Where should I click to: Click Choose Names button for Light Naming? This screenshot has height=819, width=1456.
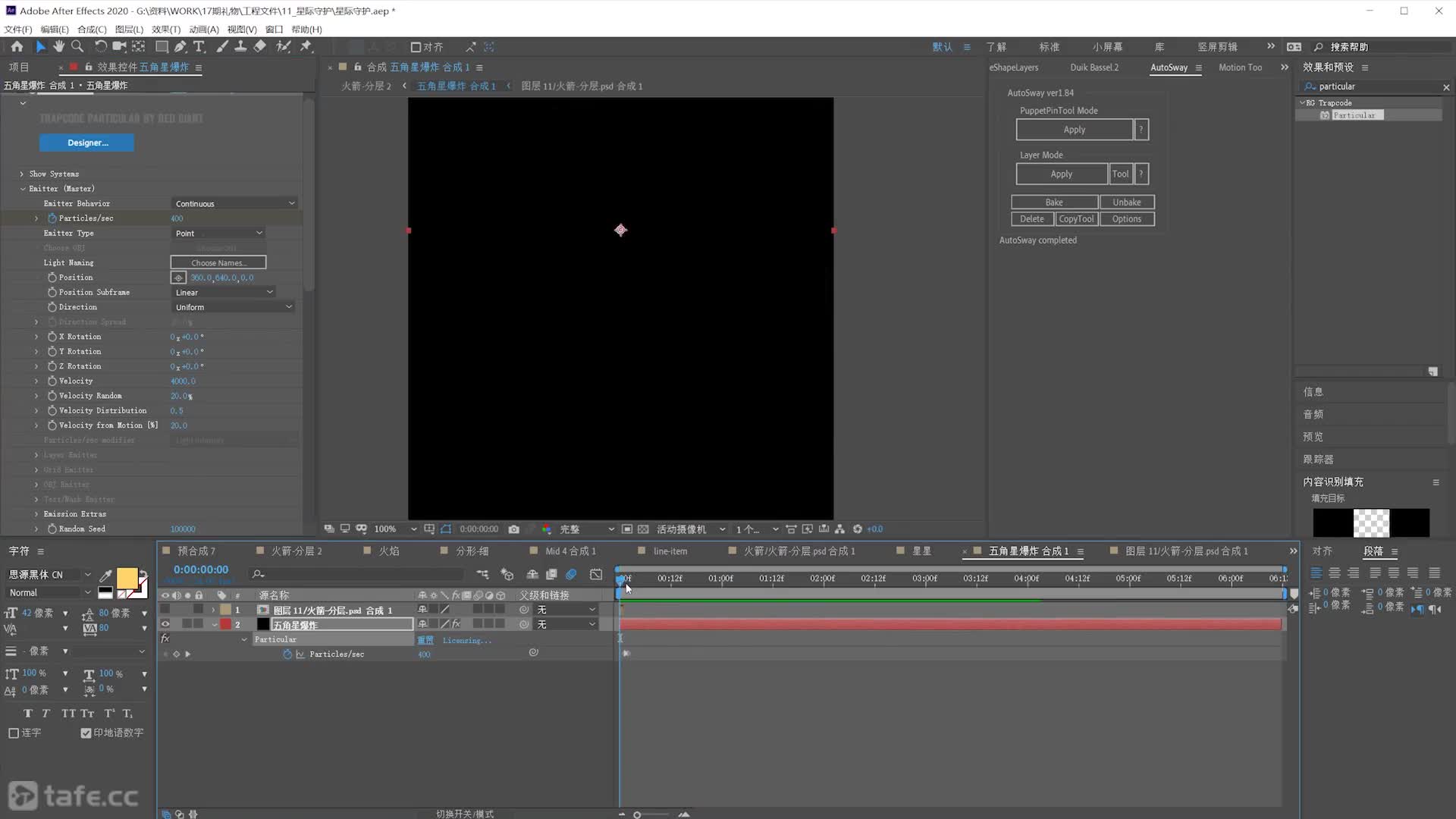218,262
